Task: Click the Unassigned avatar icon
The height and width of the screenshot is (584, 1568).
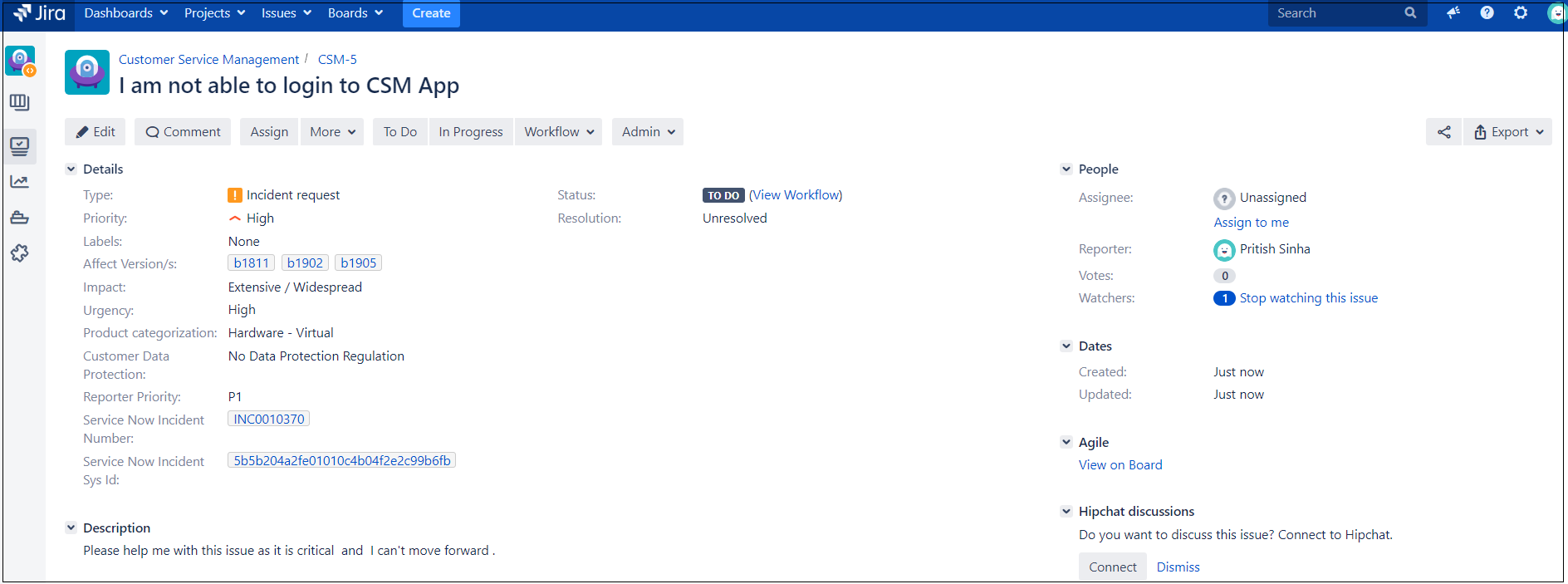Action: [x=1224, y=199]
